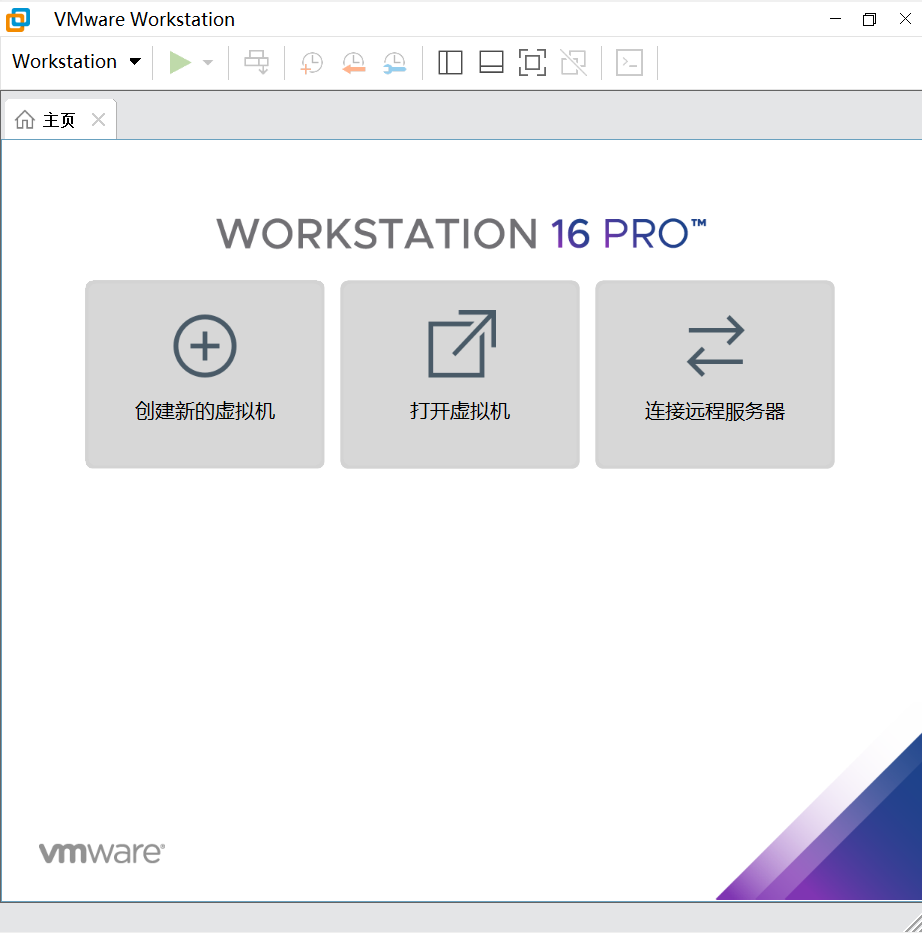Click the VMware Workstation title bar logo
This screenshot has height=933, width=922.
click(18, 19)
